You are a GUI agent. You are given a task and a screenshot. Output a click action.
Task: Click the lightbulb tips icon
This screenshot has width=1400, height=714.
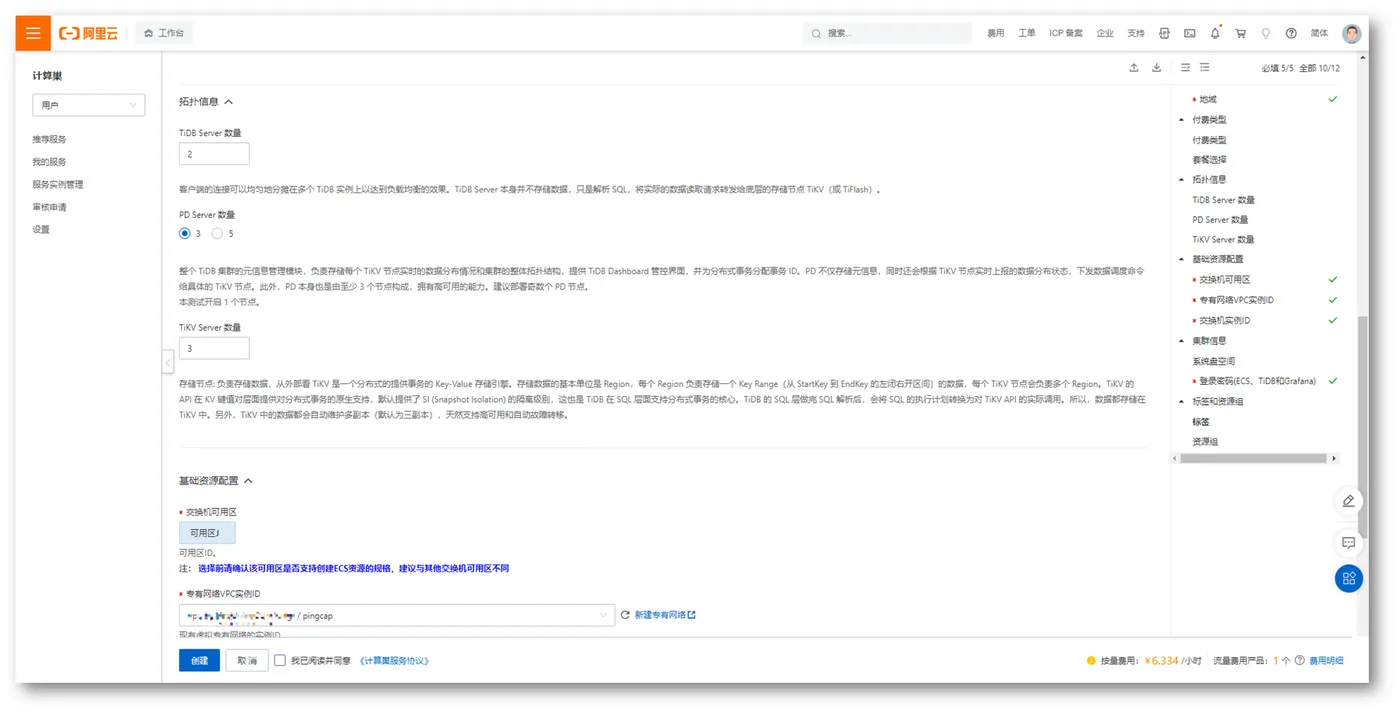[x=1266, y=33]
